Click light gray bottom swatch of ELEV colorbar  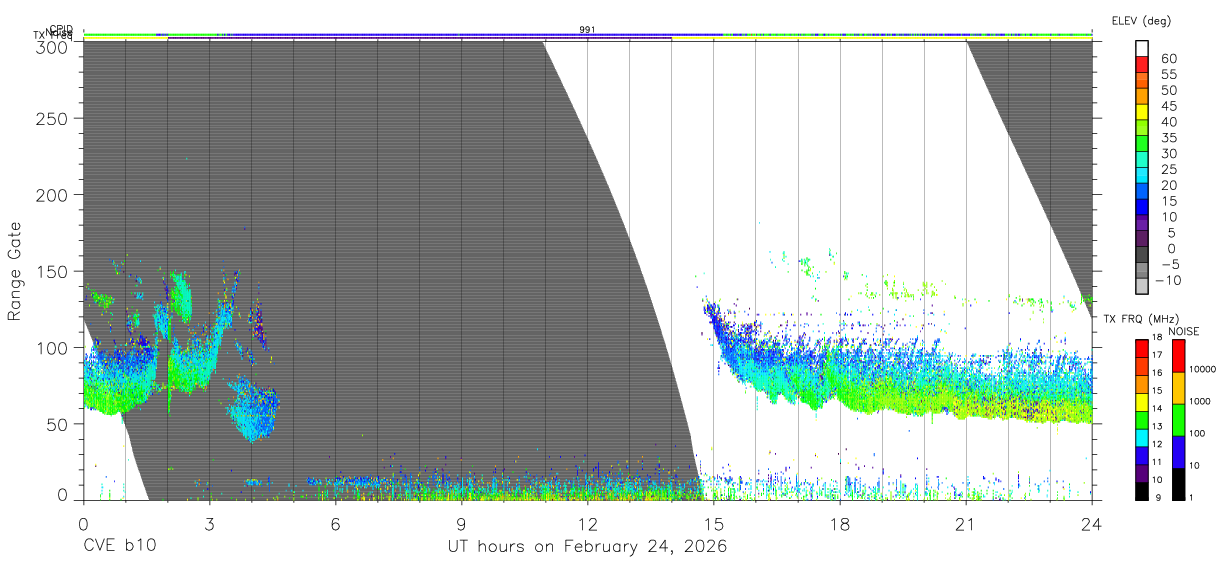[1144, 285]
